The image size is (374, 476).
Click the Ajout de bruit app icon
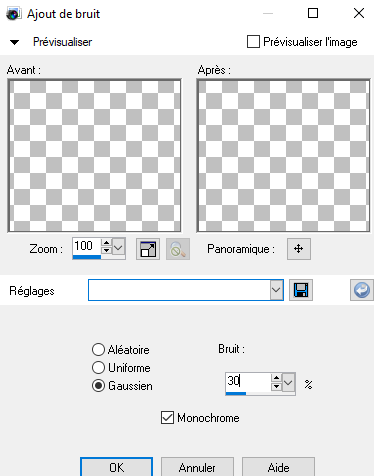point(13,14)
